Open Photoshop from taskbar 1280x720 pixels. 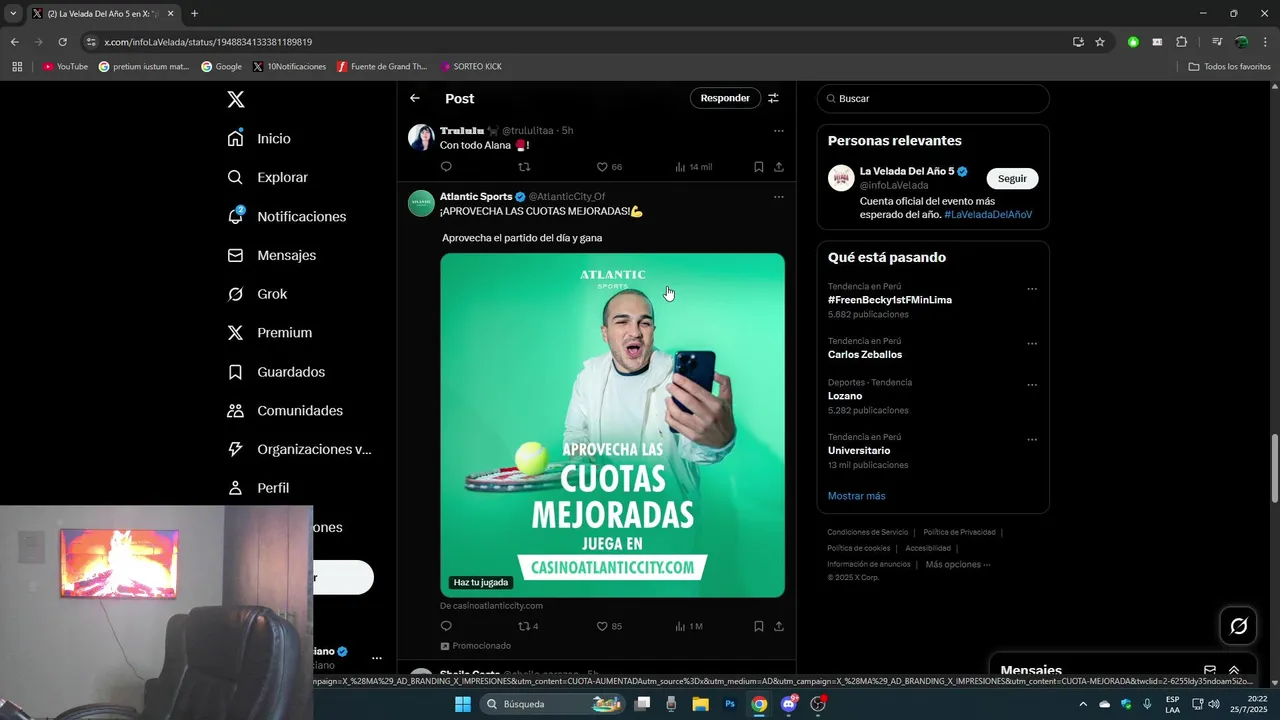pos(730,704)
